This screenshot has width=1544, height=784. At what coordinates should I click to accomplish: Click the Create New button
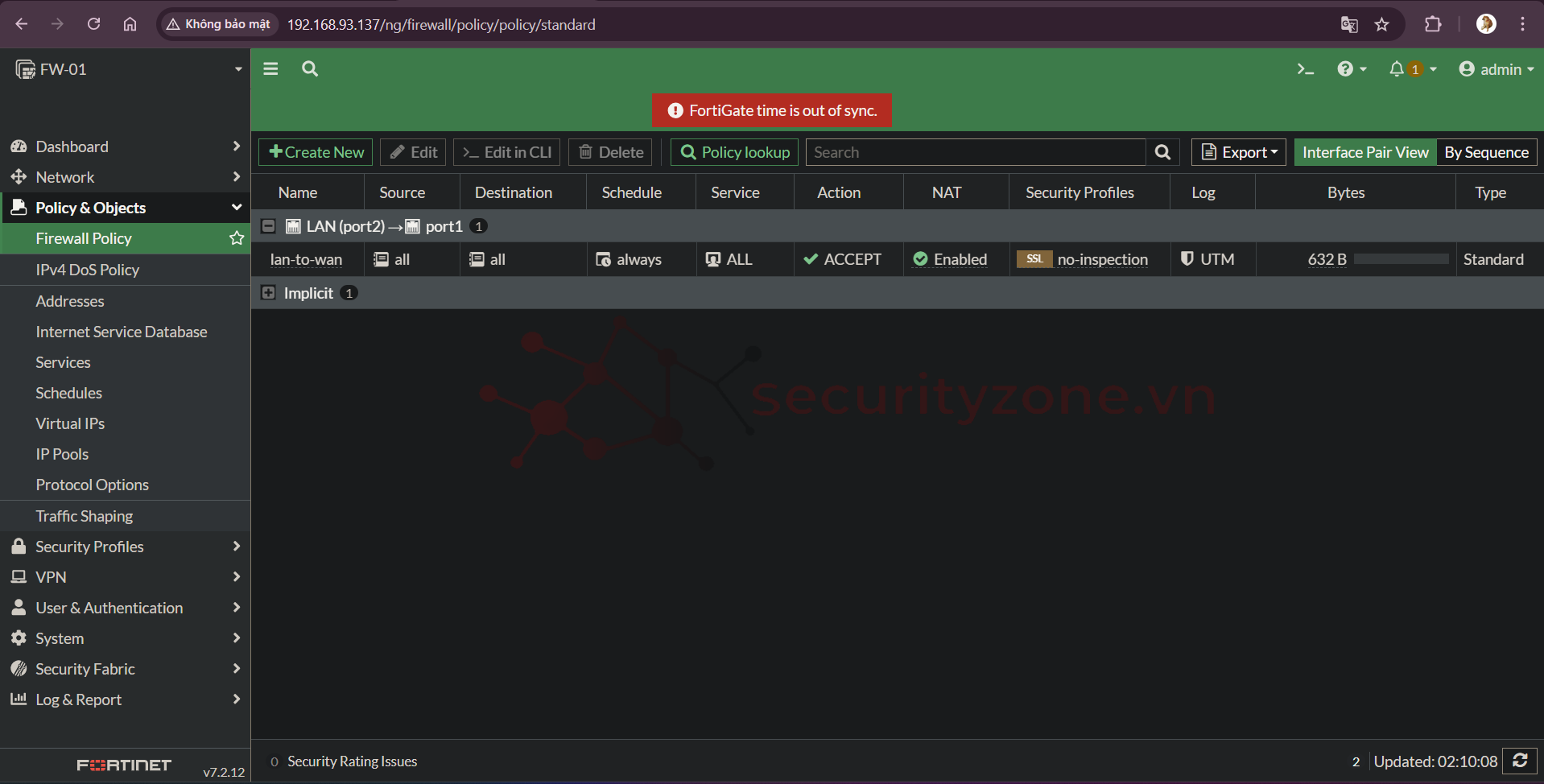pos(316,152)
